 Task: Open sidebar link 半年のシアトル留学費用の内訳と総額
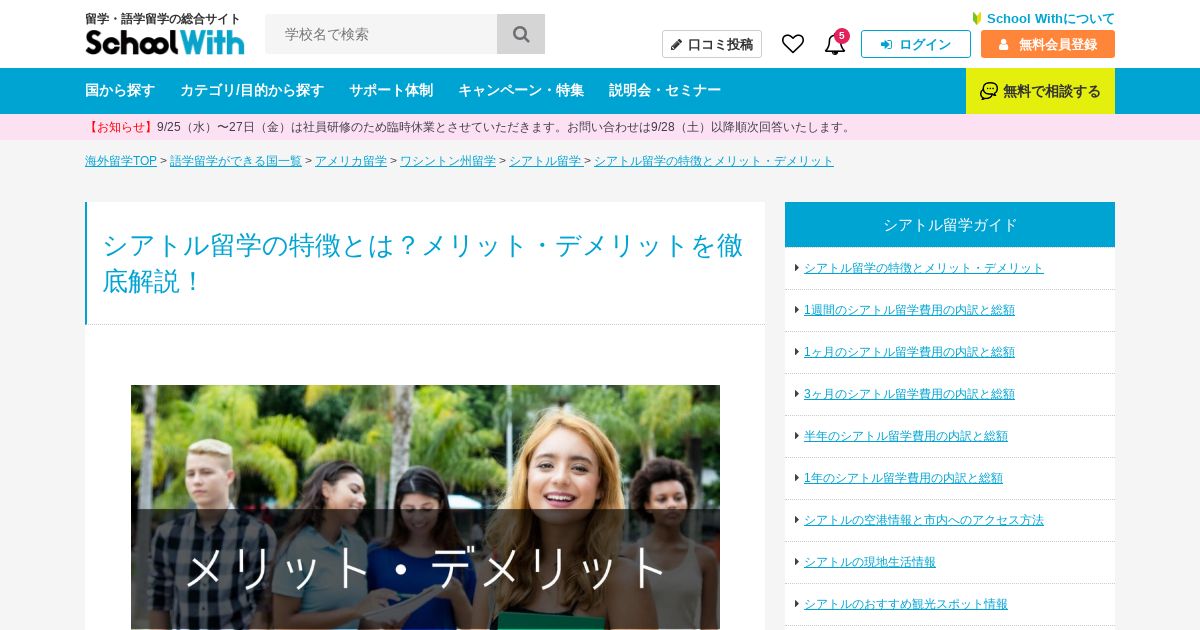tap(906, 436)
